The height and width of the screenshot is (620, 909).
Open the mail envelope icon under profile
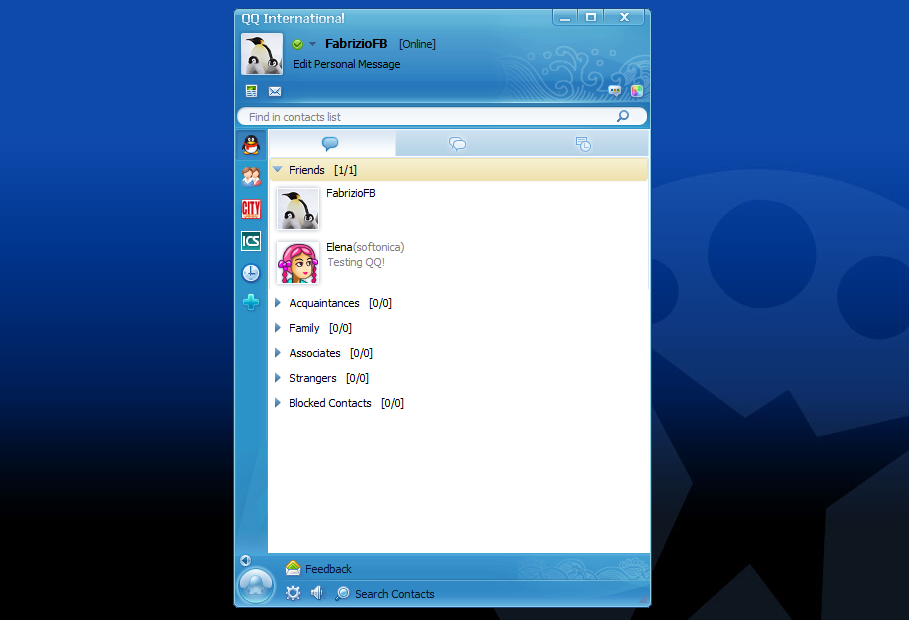(275, 91)
